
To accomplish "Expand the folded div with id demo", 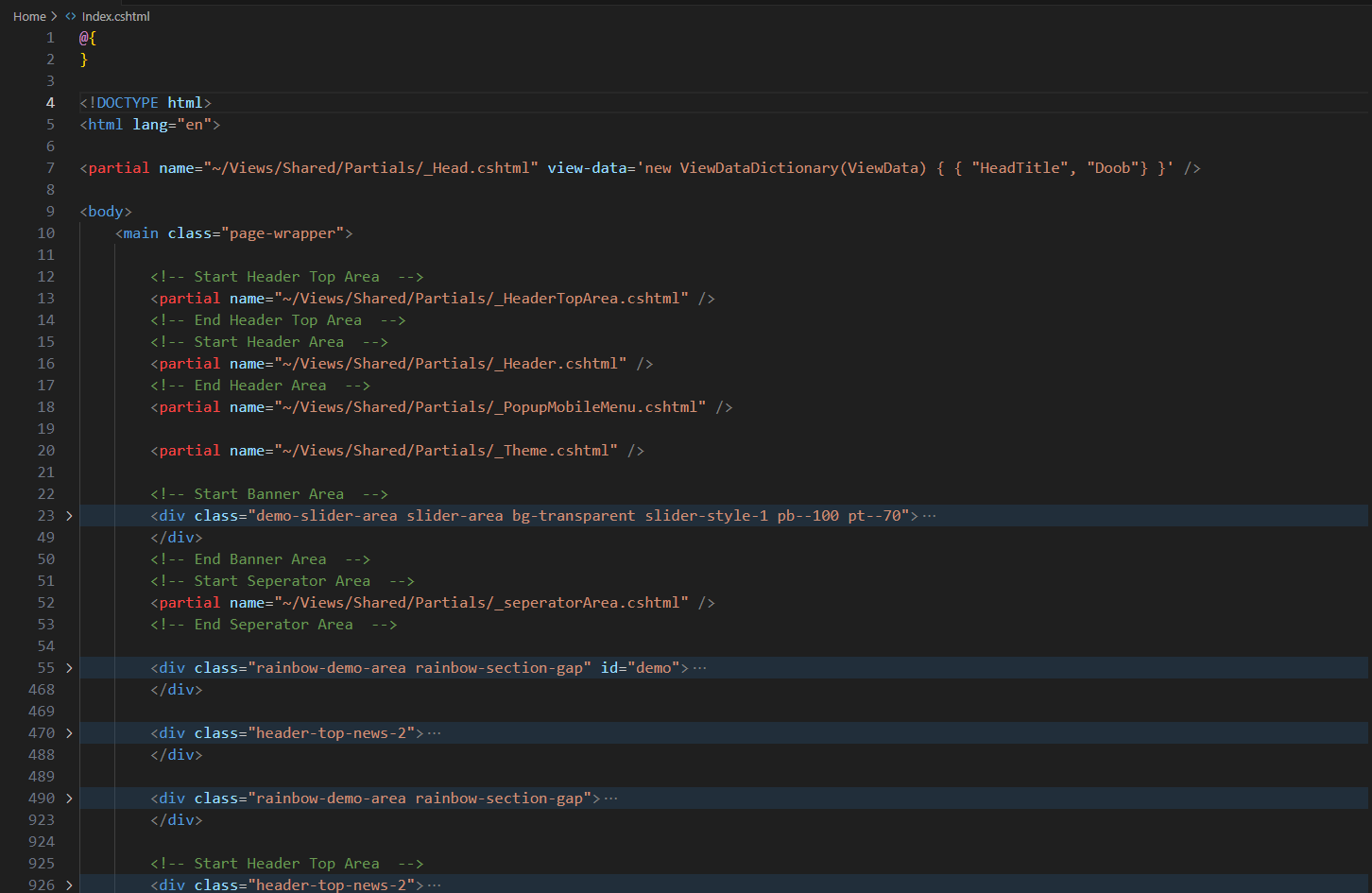I will (69, 668).
